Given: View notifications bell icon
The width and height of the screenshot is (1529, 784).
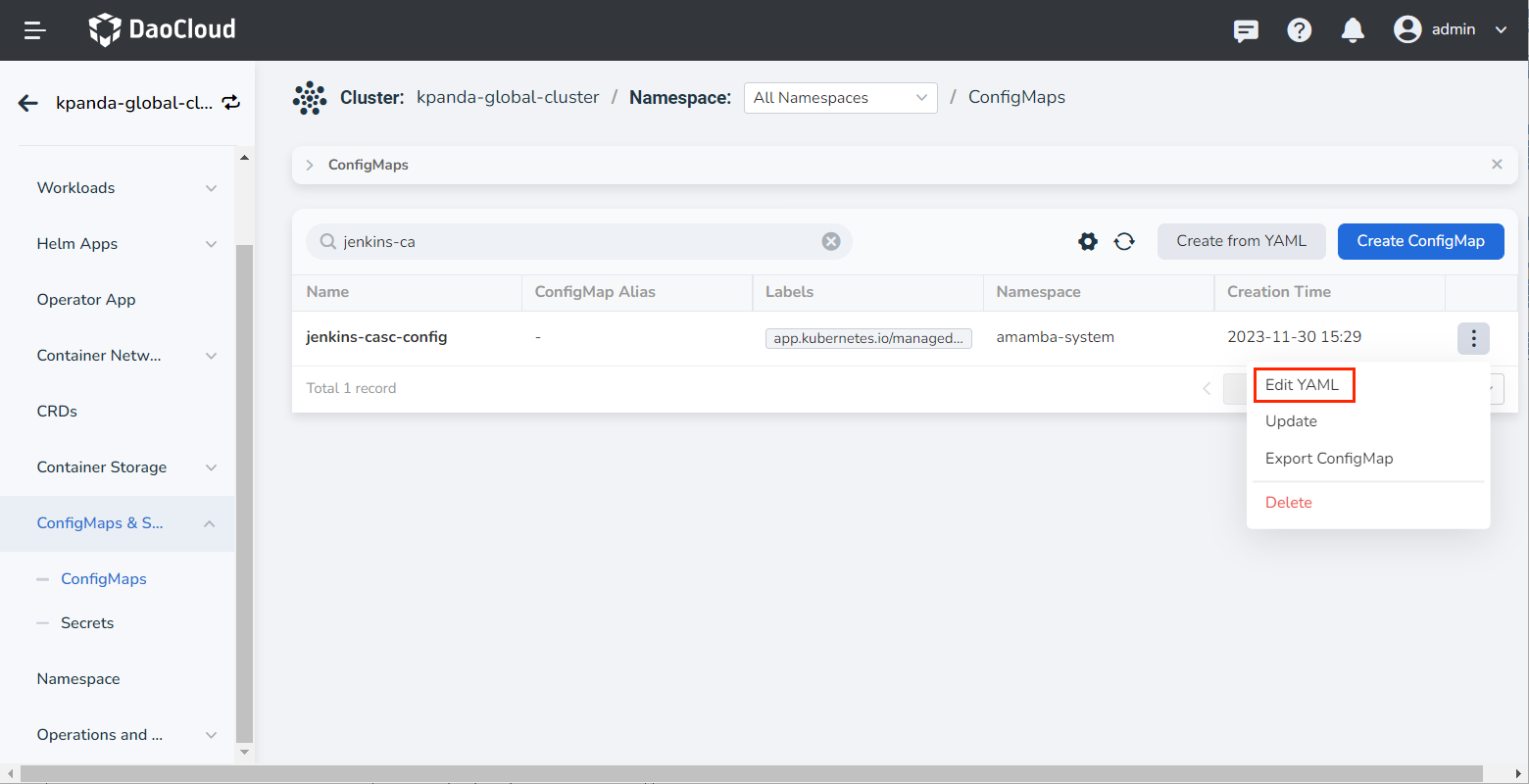Looking at the screenshot, I should tap(1353, 30).
